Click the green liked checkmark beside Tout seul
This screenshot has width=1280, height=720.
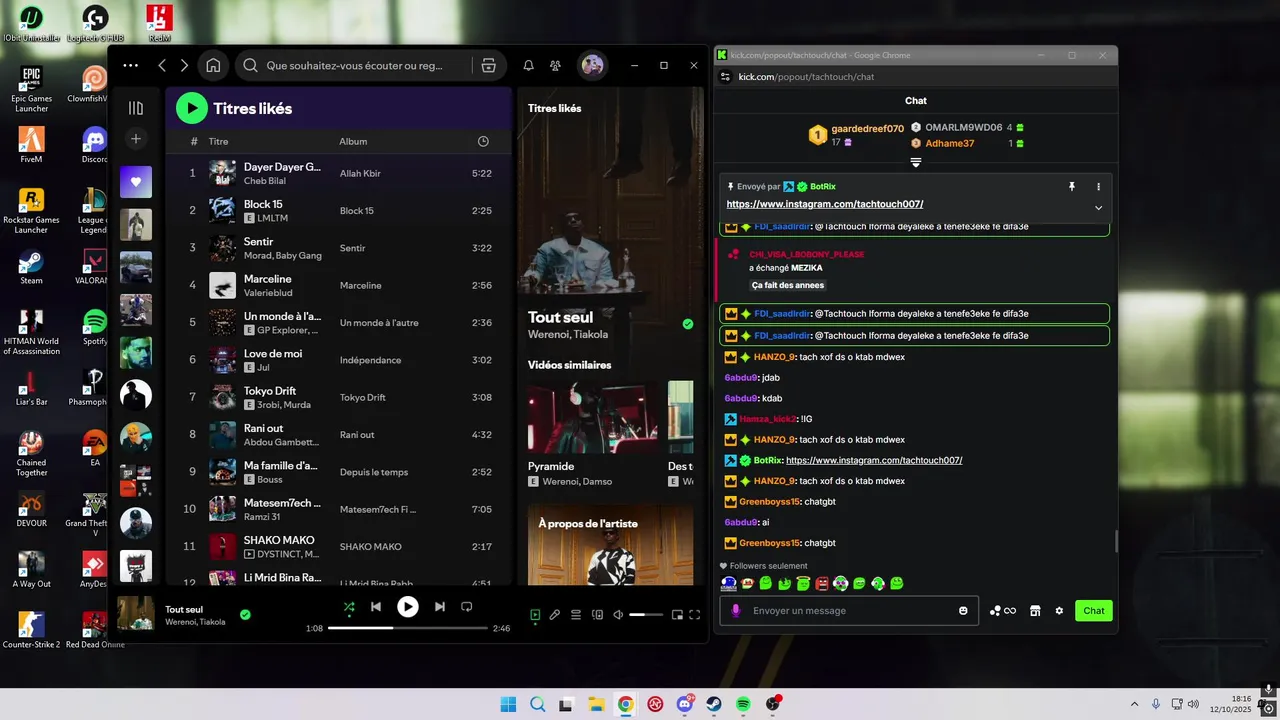[x=245, y=614]
